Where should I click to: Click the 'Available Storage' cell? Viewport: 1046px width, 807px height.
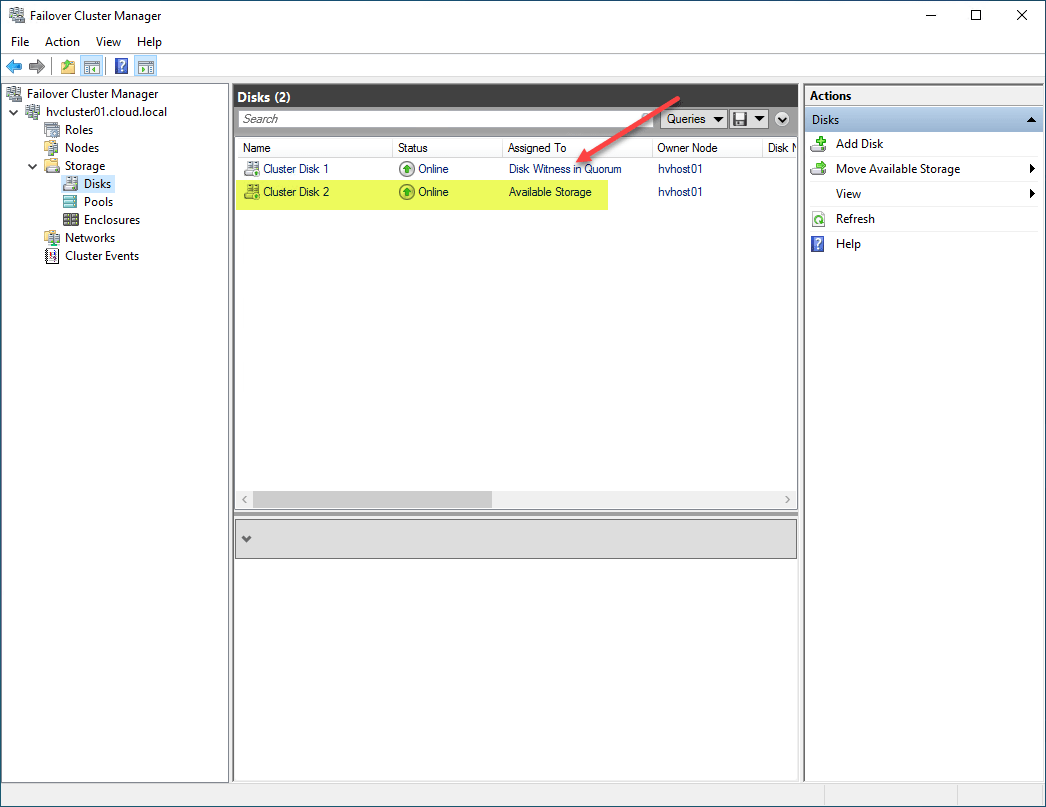pyautogui.click(x=550, y=192)
